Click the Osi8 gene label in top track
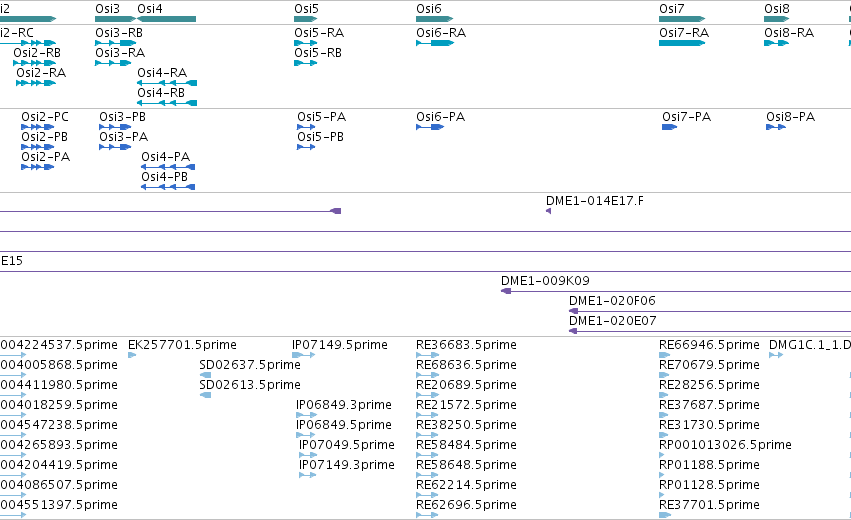851x520 pixels. coord(777,9)
